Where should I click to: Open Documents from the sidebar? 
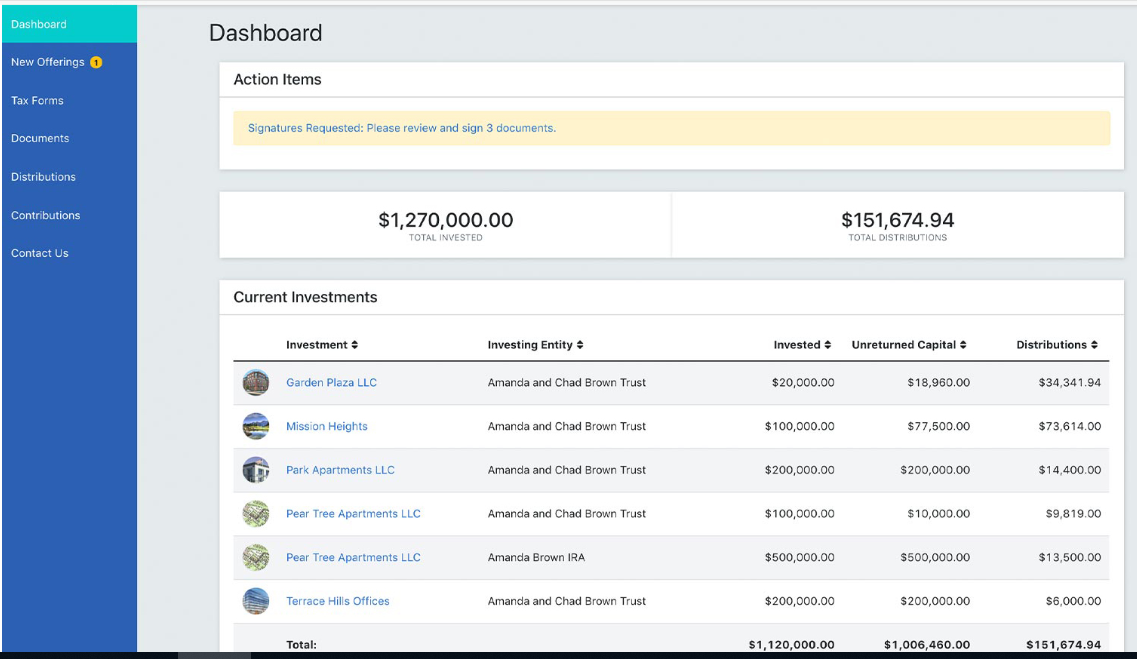click(40, 139)
